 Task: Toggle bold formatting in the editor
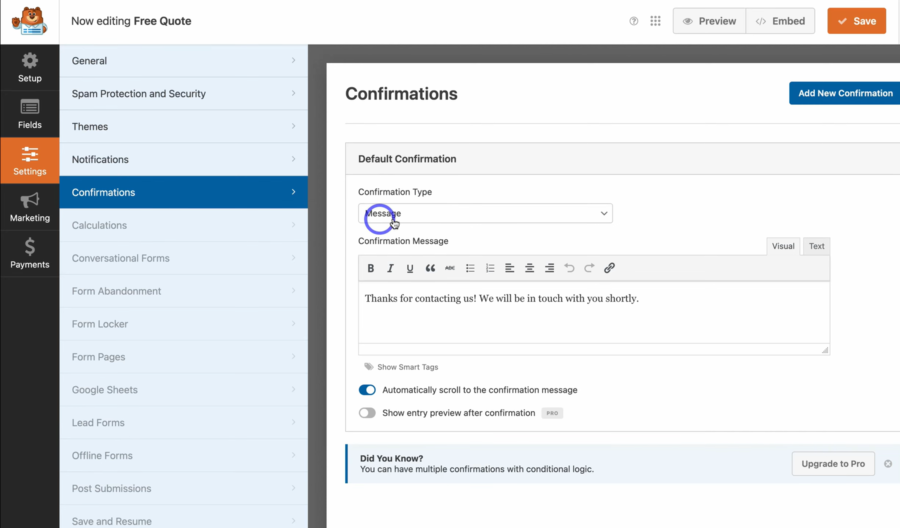(x=371, y=268)
